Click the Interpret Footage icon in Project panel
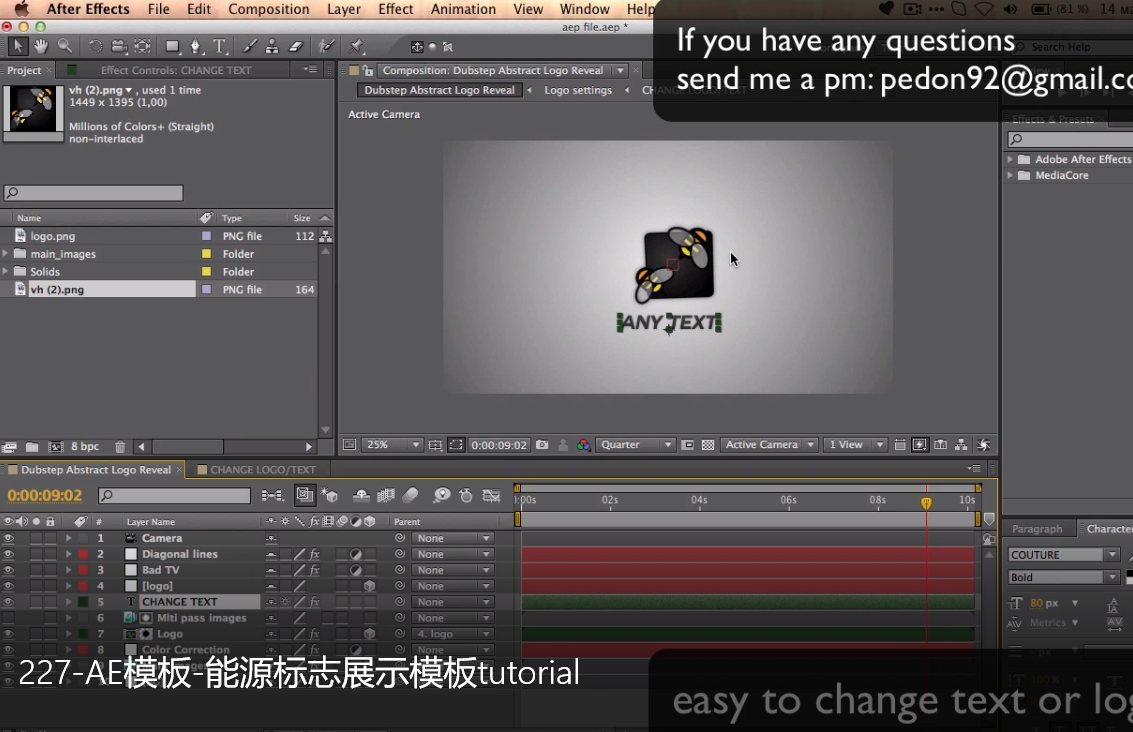The height and width of the screenshot is (732, 1133). (9, 447)
